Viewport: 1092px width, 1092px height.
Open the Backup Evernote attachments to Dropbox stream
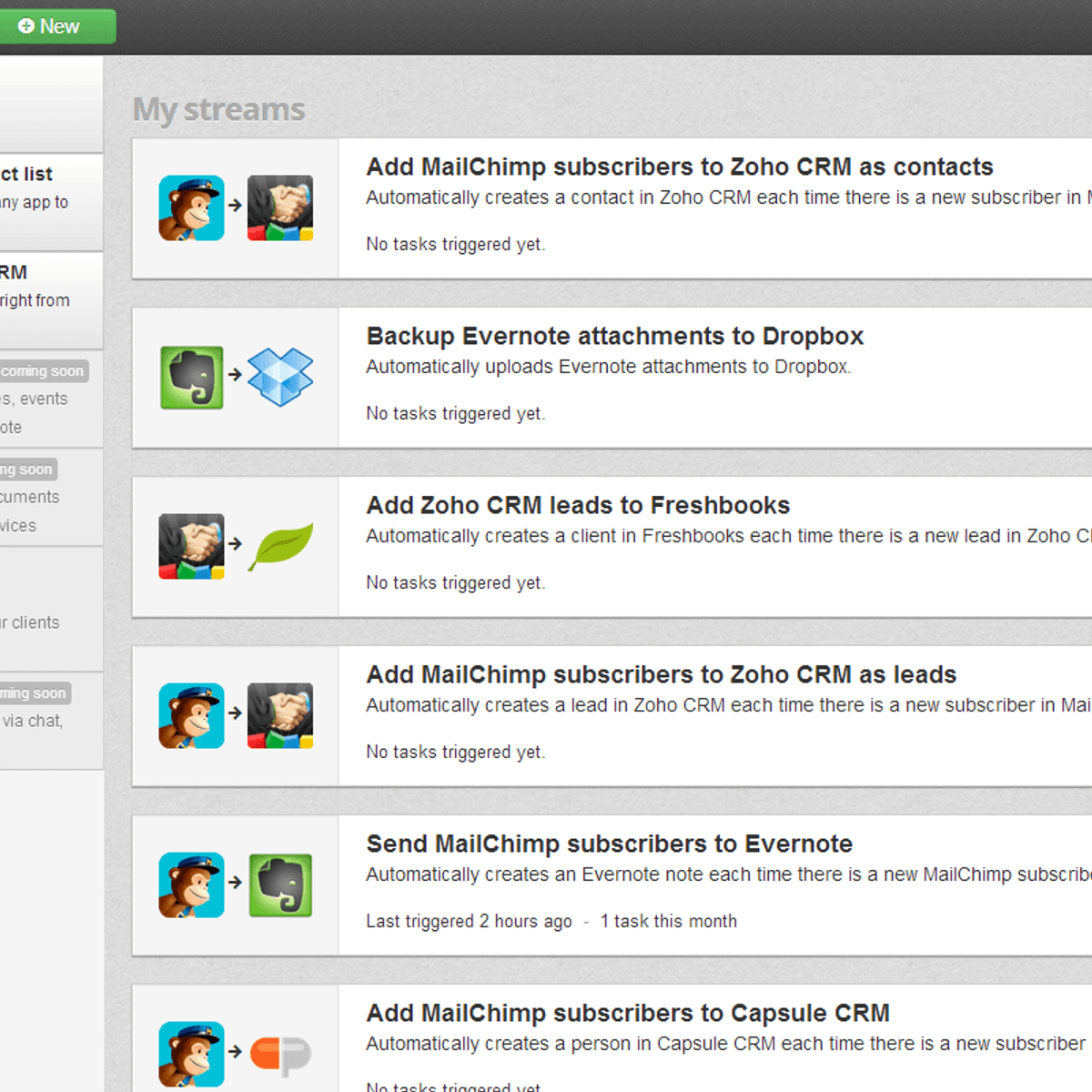614,336
